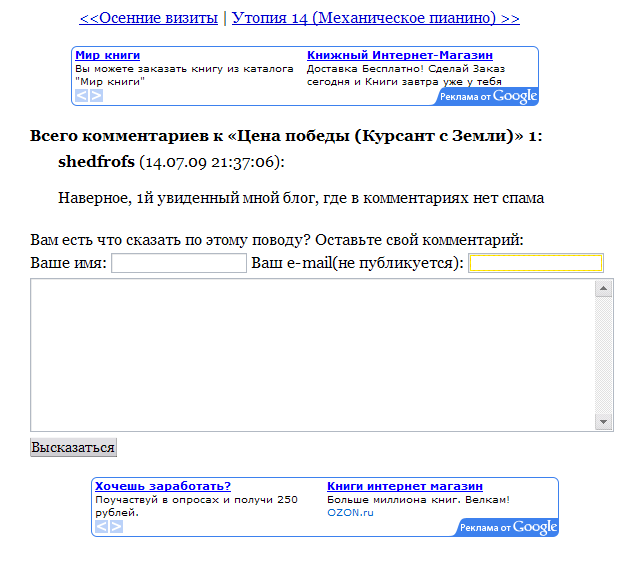Click the comment box scroll up arrow
Screen dimensions: 627x562
click(603, 288)
